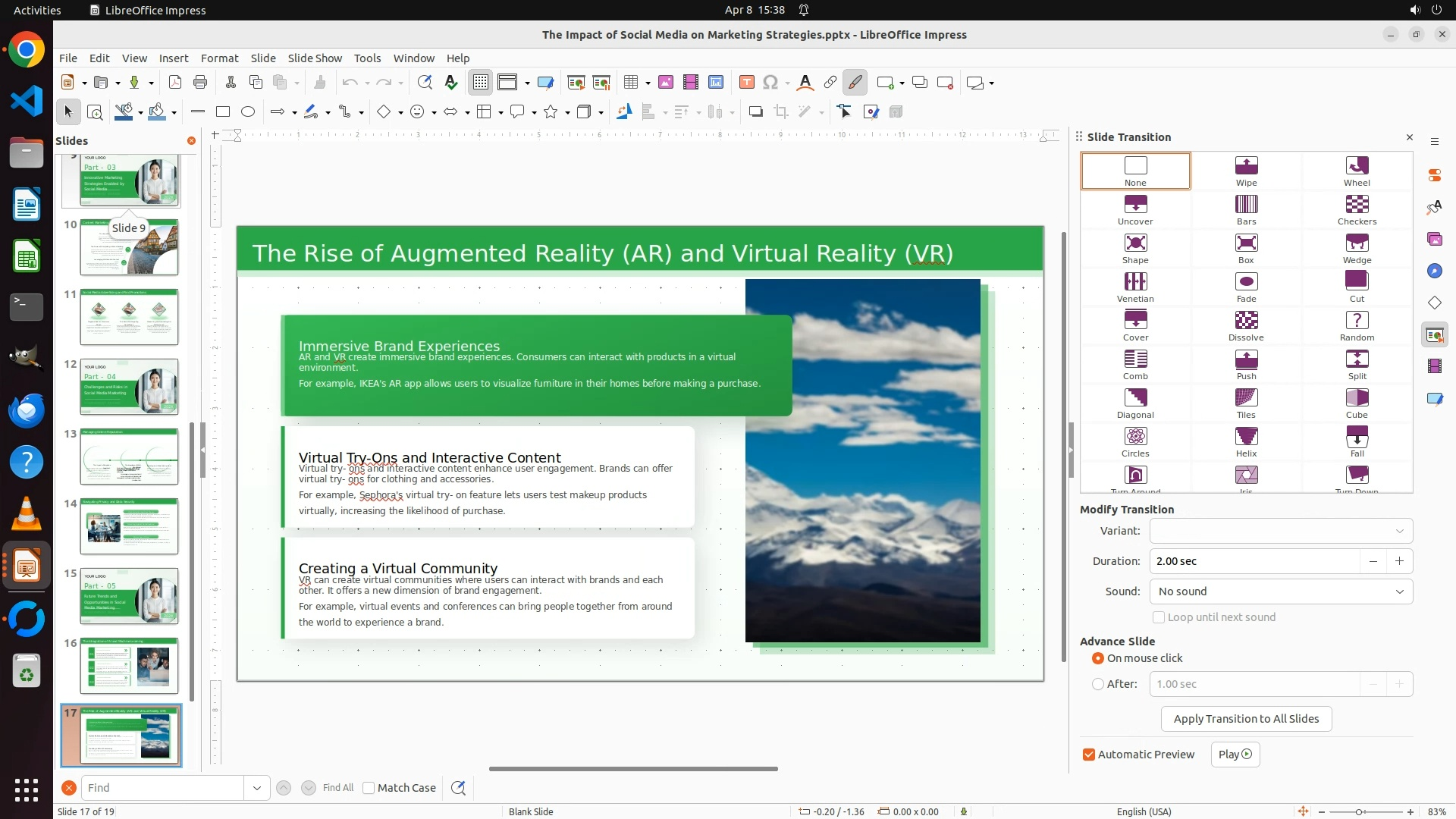The height and width of the screenshot is (819, 1456).
Task: Uncheck Automatic Preview checkbox
Action: point(1089,755)
